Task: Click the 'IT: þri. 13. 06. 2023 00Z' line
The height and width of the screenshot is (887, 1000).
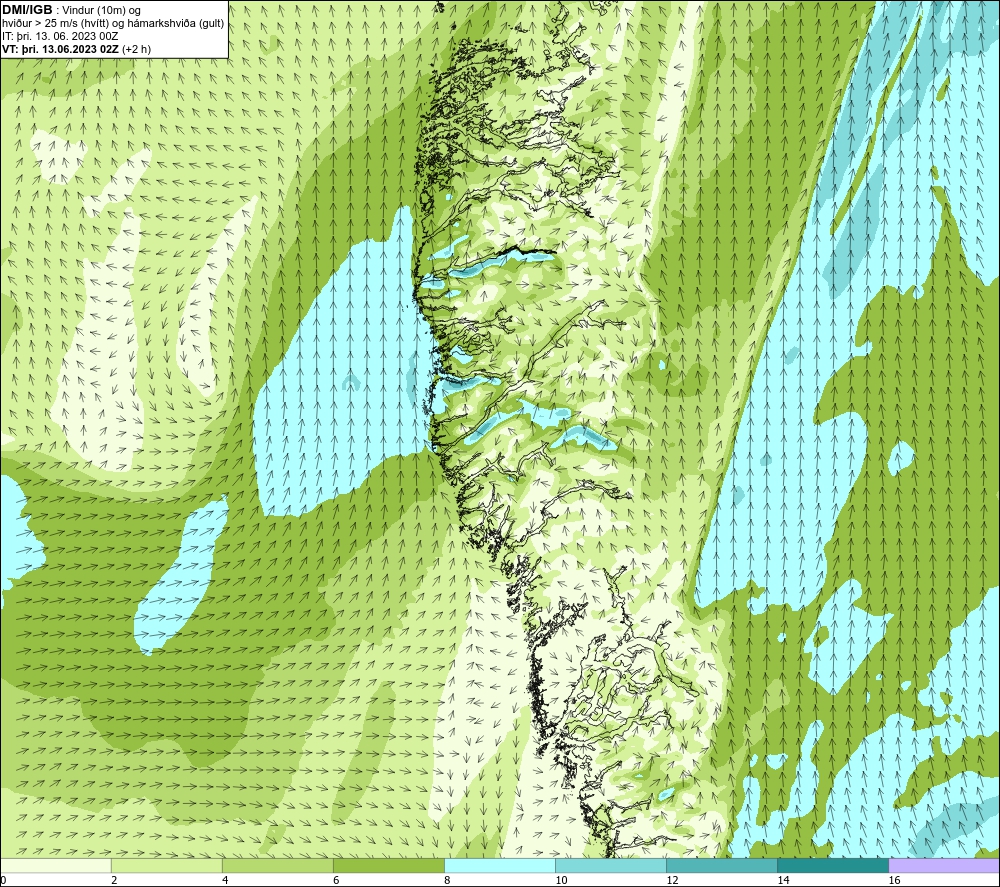Action: (x=61, y=36)
